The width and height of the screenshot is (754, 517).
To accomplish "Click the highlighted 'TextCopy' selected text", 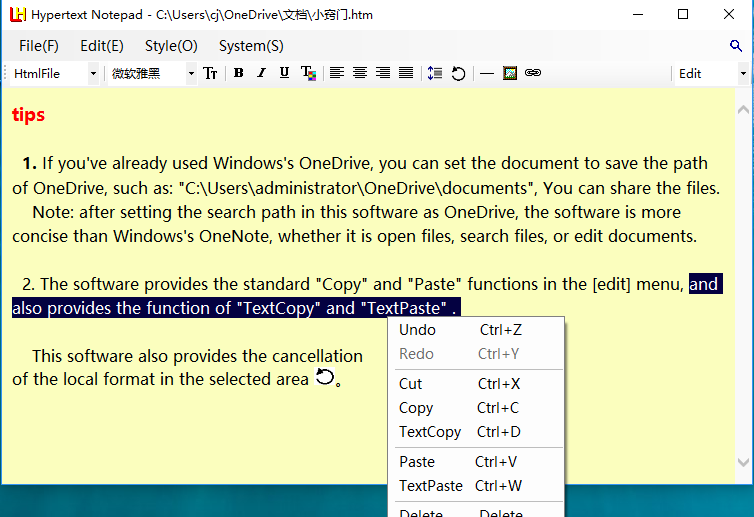I will 278,308.
